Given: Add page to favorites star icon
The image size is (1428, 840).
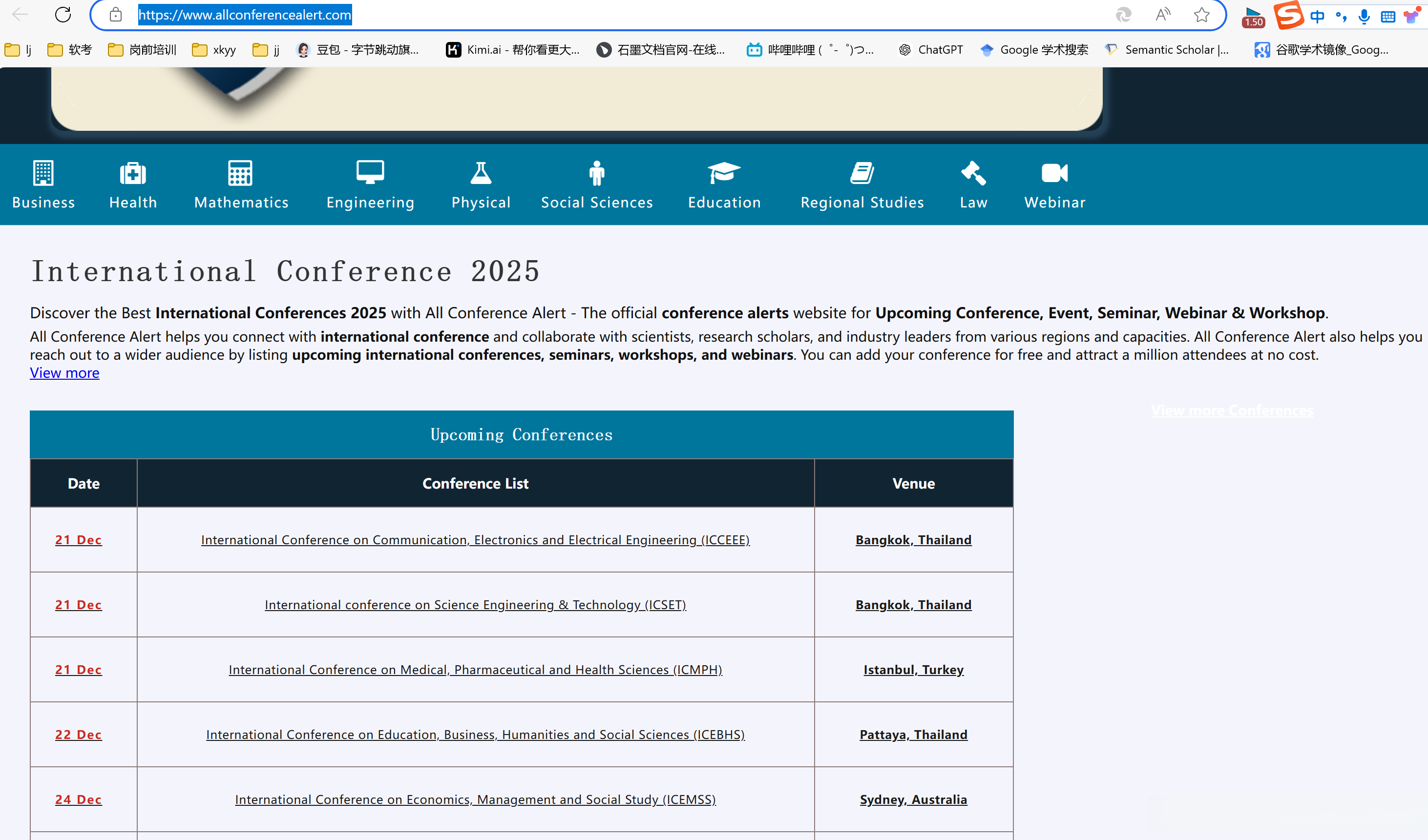Looking at the screenshot, I should pos(1201,15).
